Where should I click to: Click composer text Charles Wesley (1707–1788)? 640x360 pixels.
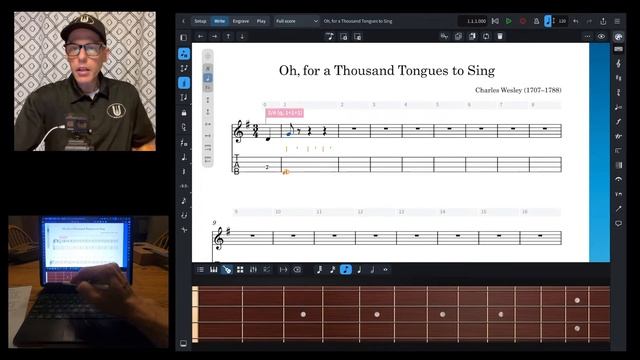click(518, 90)
